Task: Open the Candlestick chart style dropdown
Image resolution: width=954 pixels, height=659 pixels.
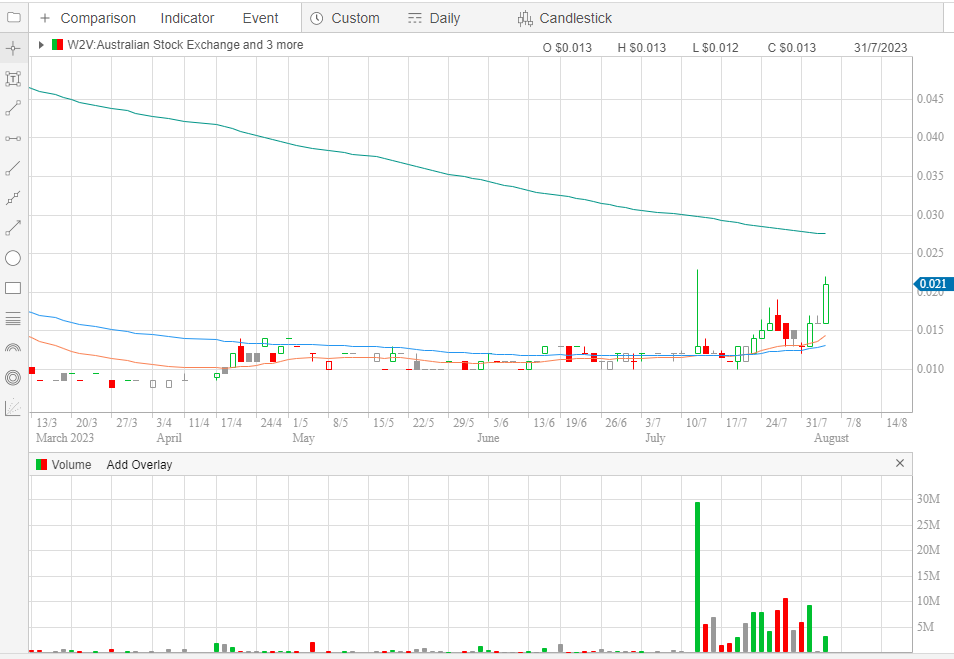Action: pos(576,18)
